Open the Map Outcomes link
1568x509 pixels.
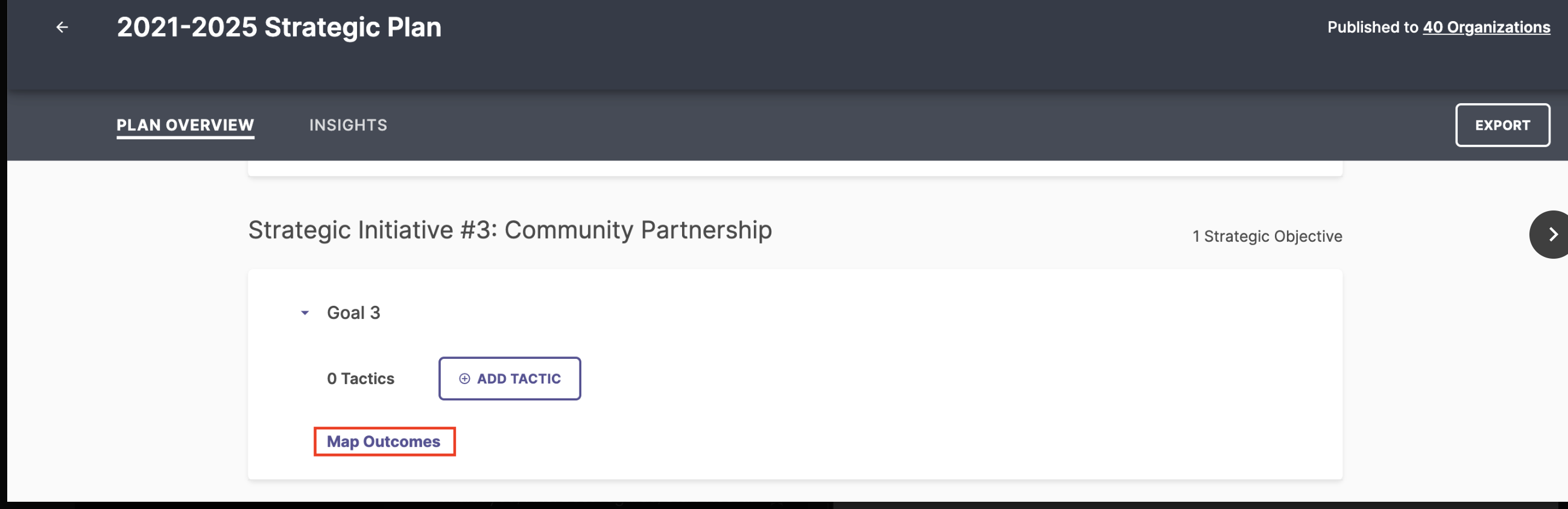(384, 441)
